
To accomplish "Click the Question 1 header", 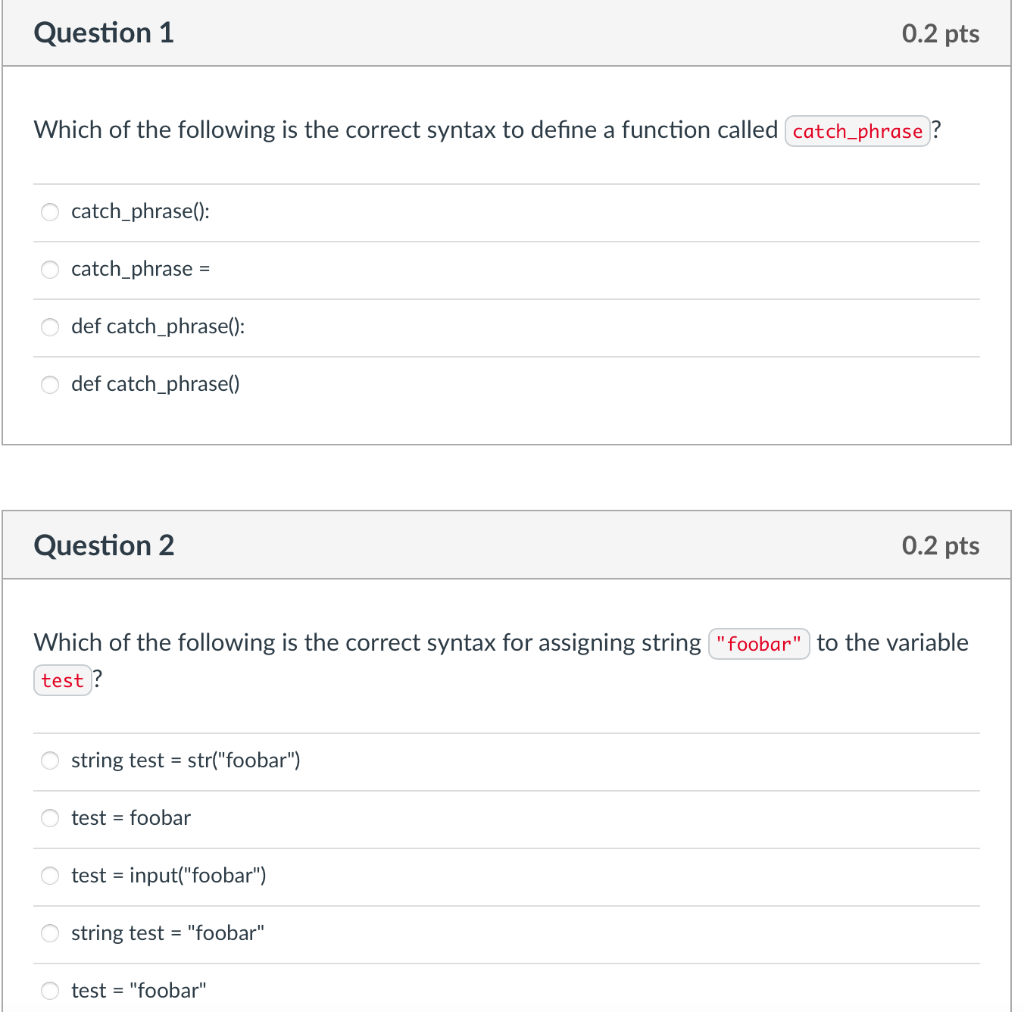I will 103,32.
